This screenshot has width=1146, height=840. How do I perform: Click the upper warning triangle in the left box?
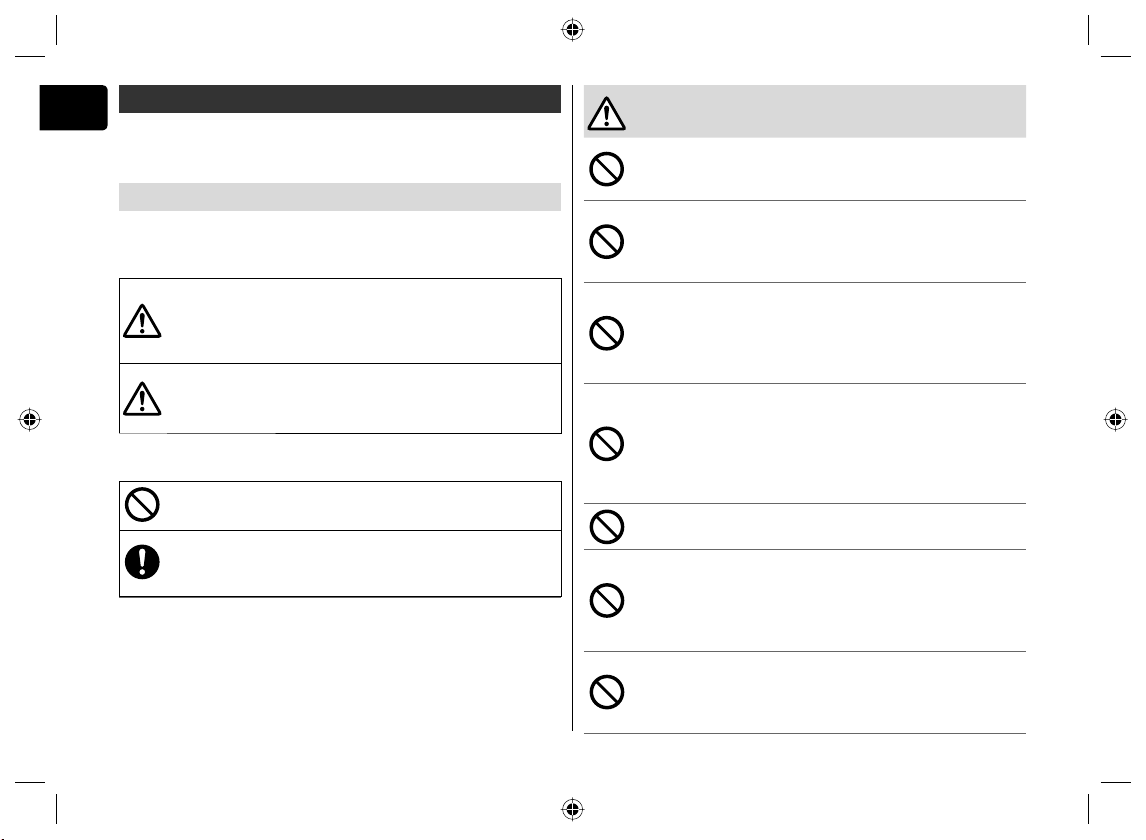[x=142, y=321]
